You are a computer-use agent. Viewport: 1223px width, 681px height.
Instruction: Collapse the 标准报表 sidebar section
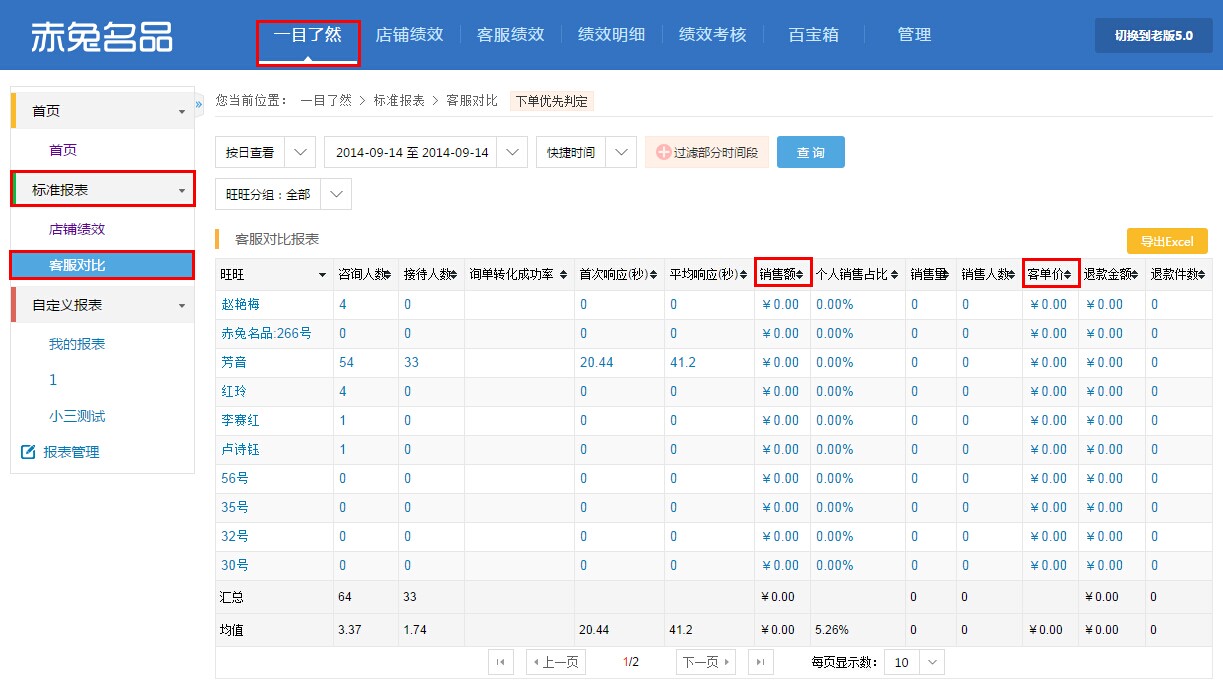point(181,190)
